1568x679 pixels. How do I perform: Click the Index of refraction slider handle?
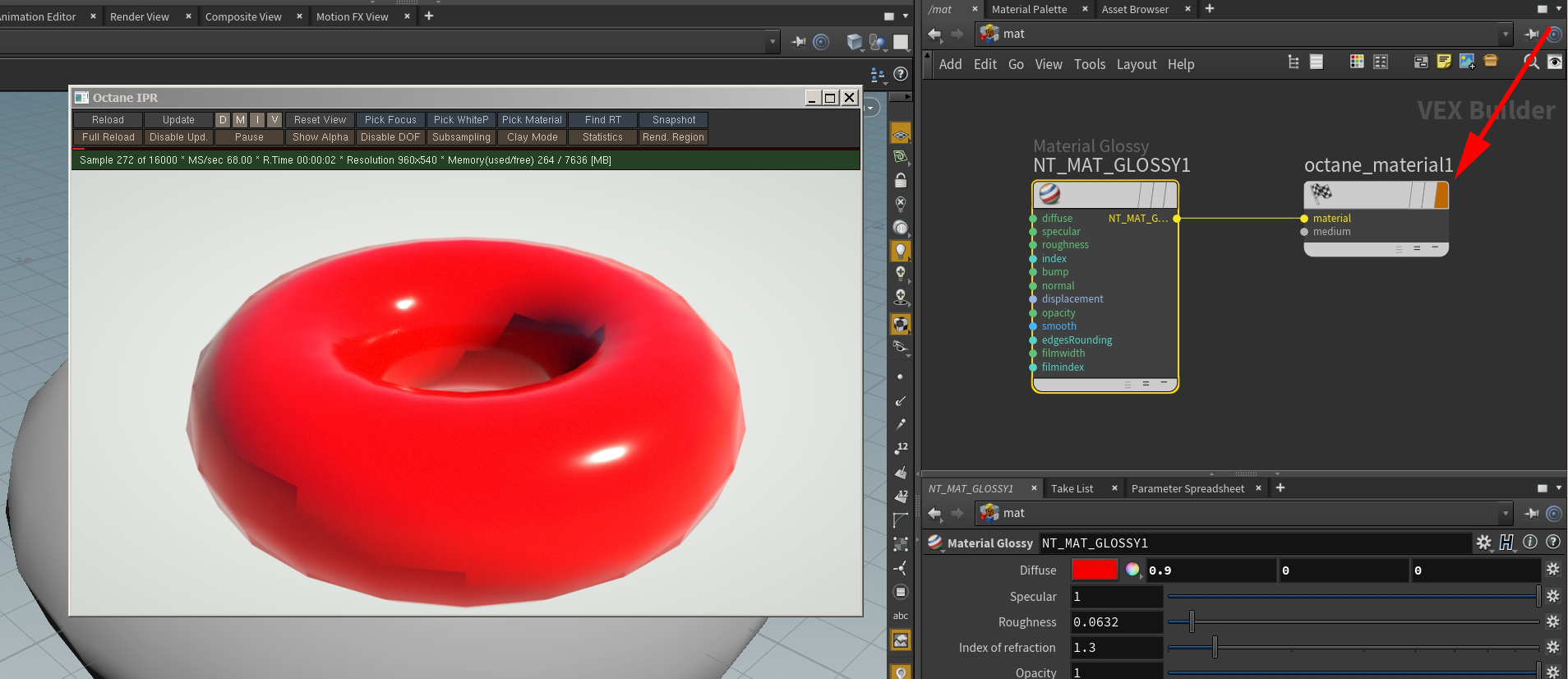(1215, 647)
